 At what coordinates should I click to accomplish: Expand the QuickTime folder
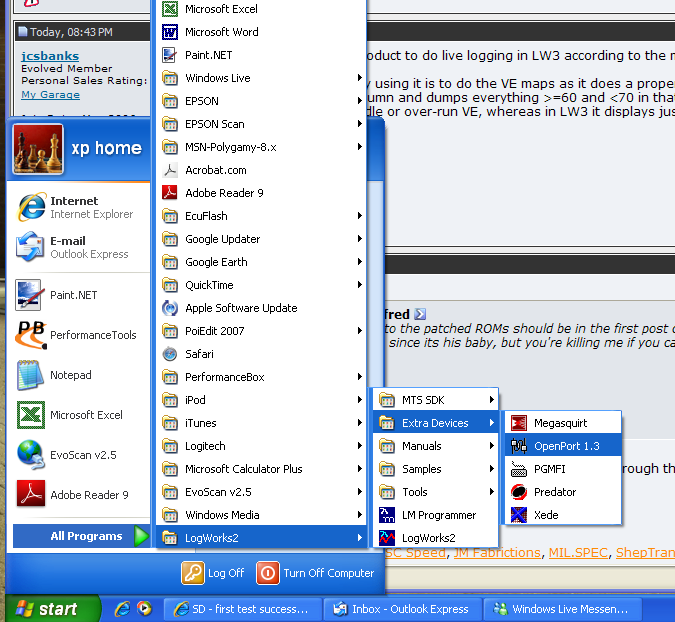tap(261, 285)
